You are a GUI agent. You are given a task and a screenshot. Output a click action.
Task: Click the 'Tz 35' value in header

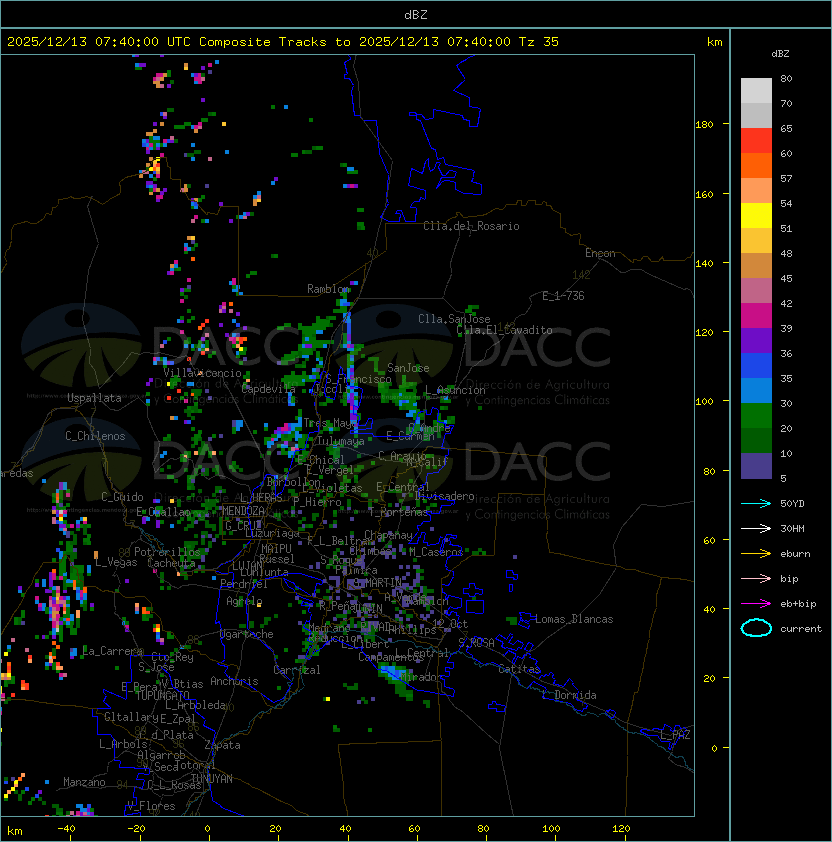tap(539, 42)
